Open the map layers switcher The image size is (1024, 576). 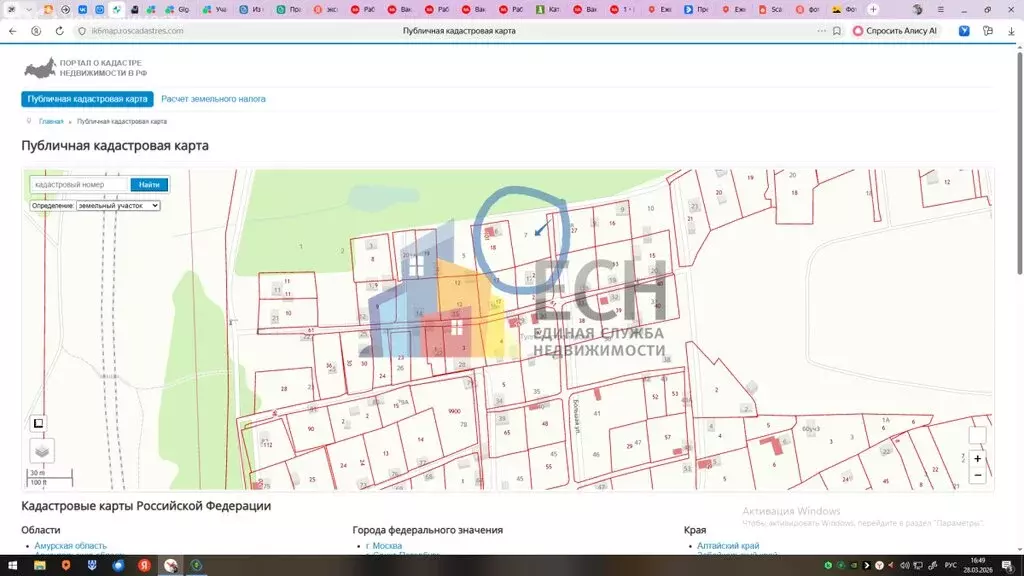[41, 451]
